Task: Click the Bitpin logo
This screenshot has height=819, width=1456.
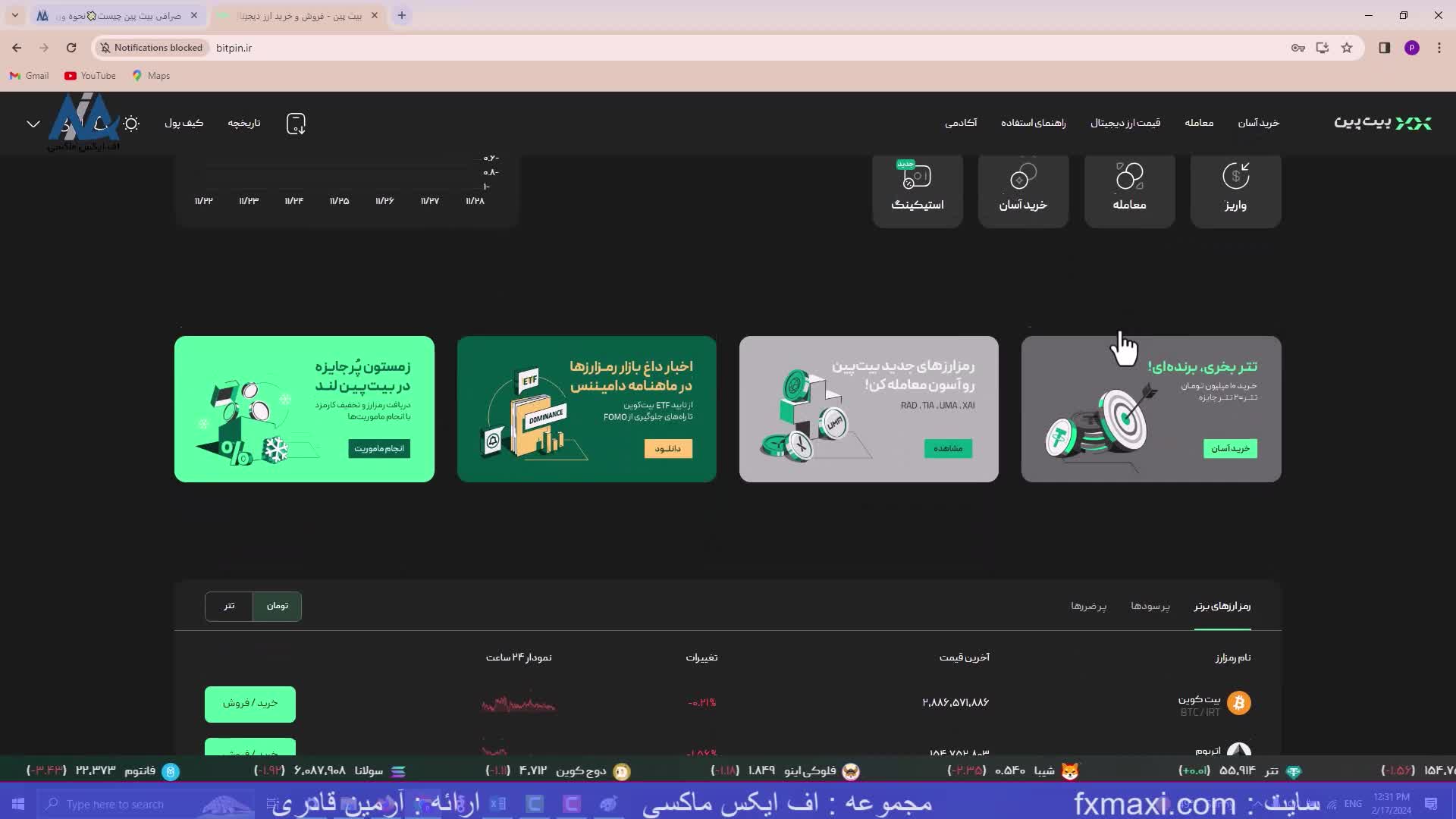Action: [x=1382, y=123]
